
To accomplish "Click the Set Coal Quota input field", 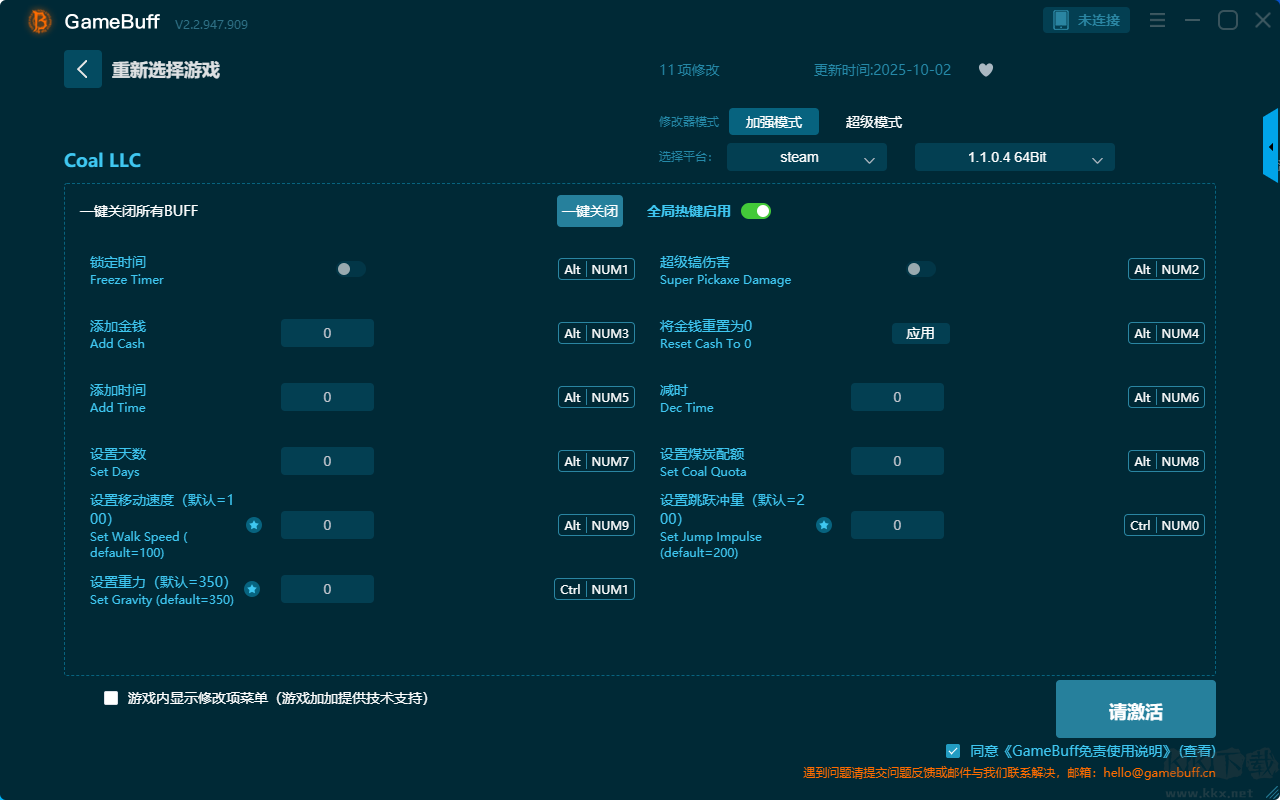I will tap(897, 461).
